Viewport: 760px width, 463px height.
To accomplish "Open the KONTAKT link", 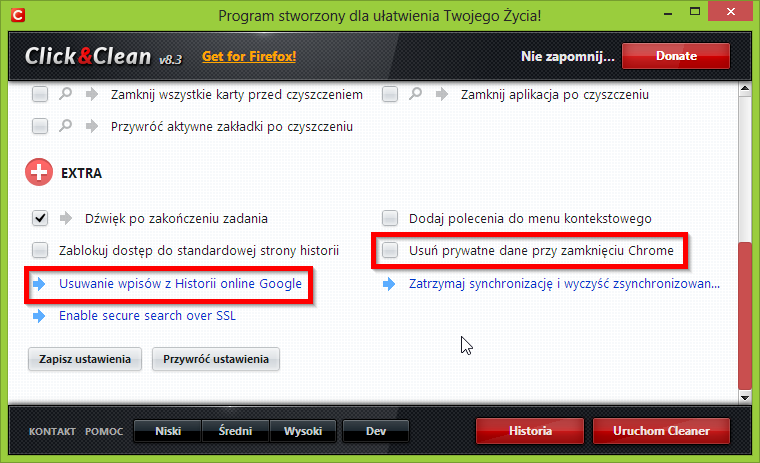I will click(52, 431).
